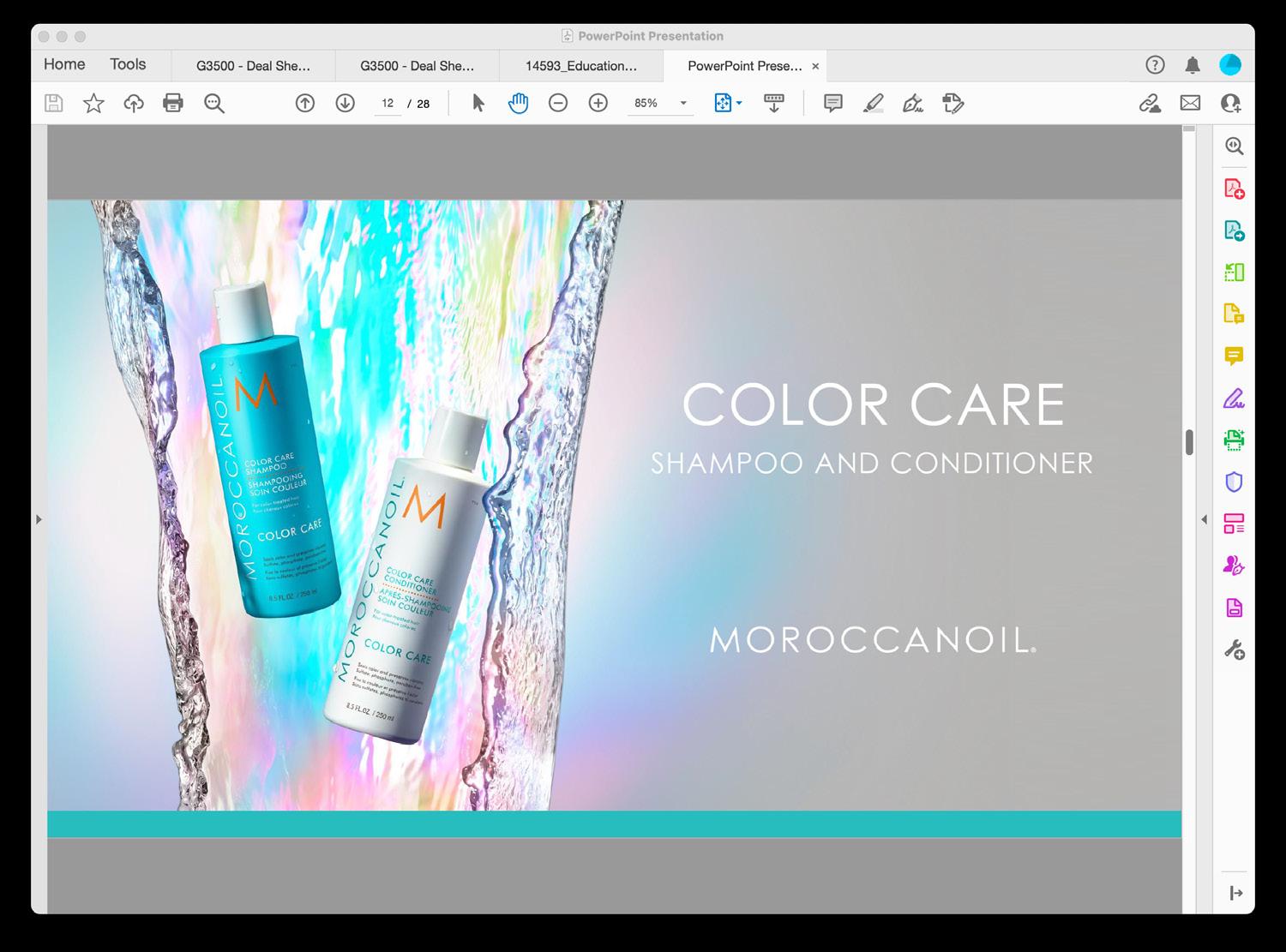The width and height of the screenshot is (1286, 952).
Task: Go to next page arrow
Action: [346, 104]
